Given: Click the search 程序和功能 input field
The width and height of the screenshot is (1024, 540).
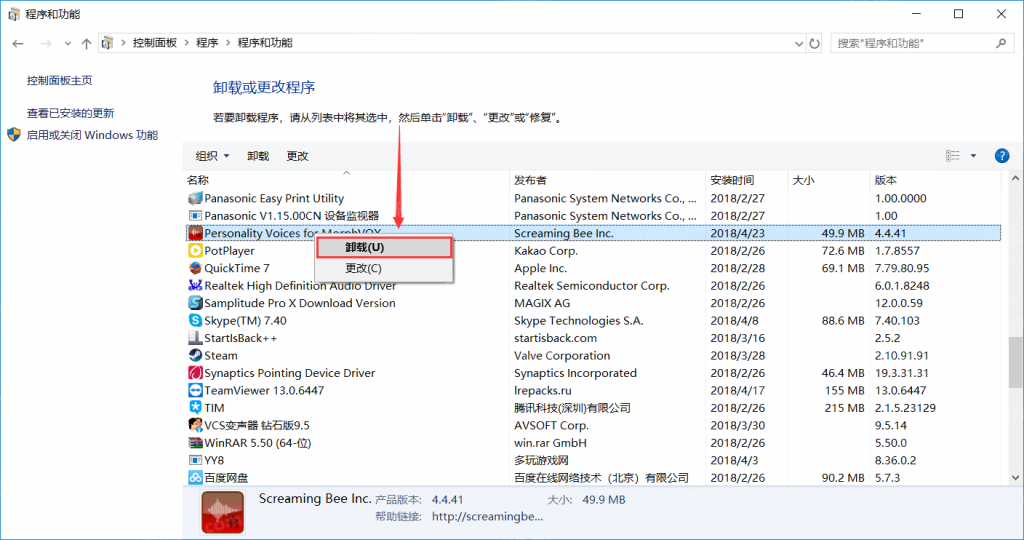Looking at the screenshot, I should coord(921,43).
